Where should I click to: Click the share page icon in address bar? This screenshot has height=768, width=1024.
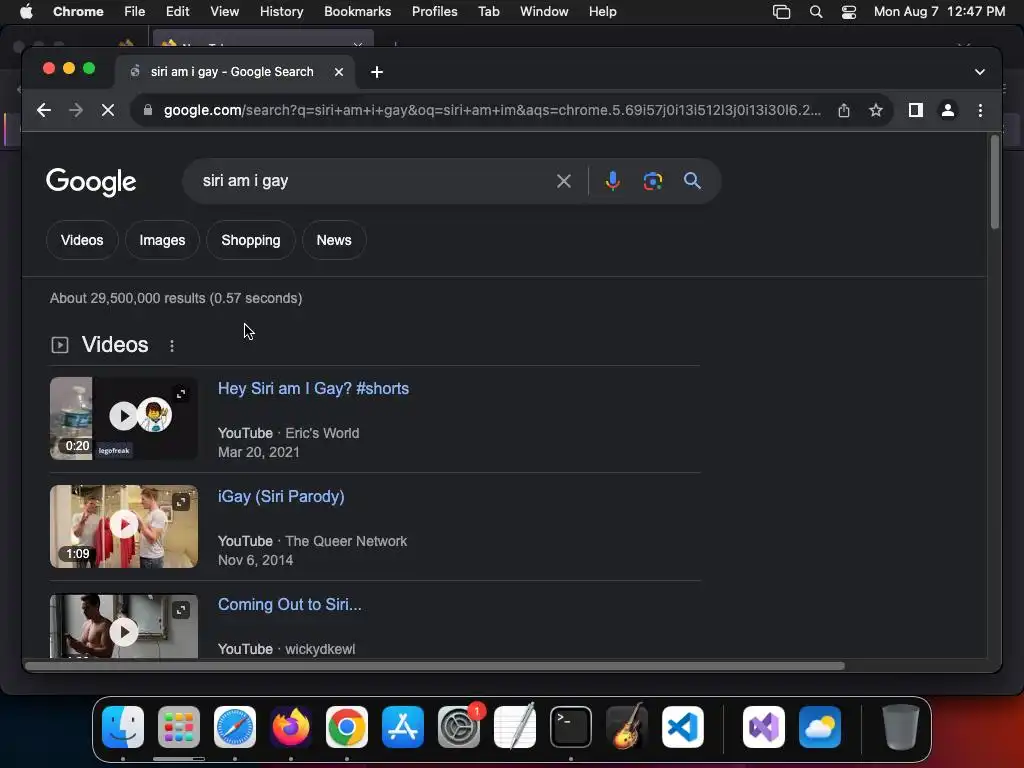[844, 110]
